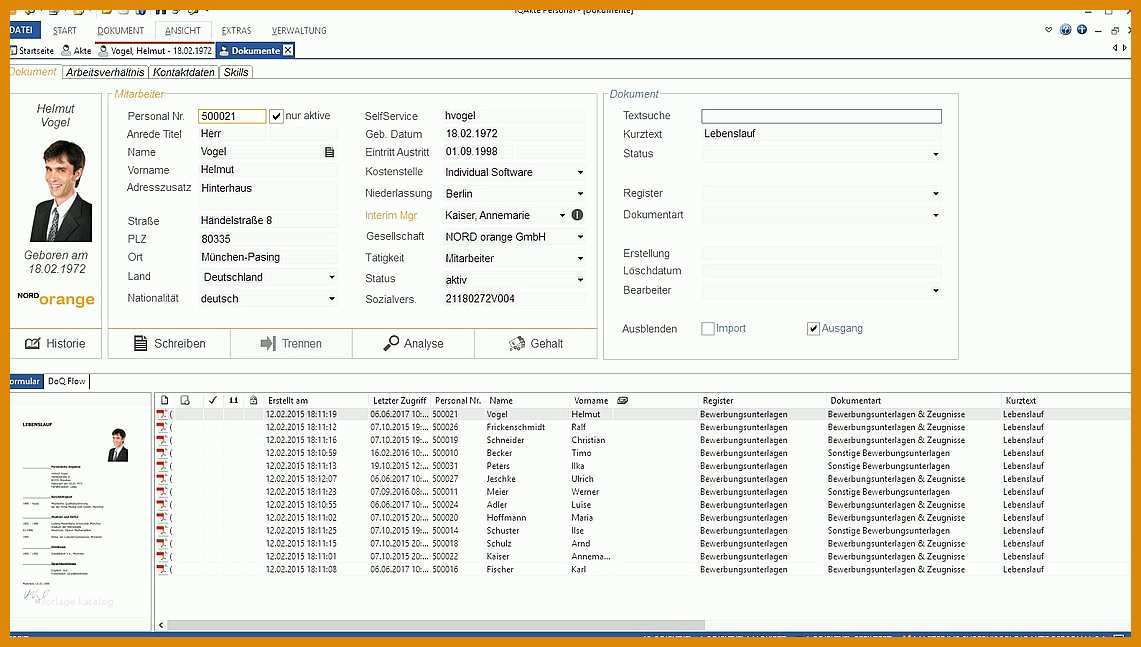Viewport: 1141px width, 647px height.
Task: Click the PDF icon in the Kaiser row
Action: click(162, 556)
